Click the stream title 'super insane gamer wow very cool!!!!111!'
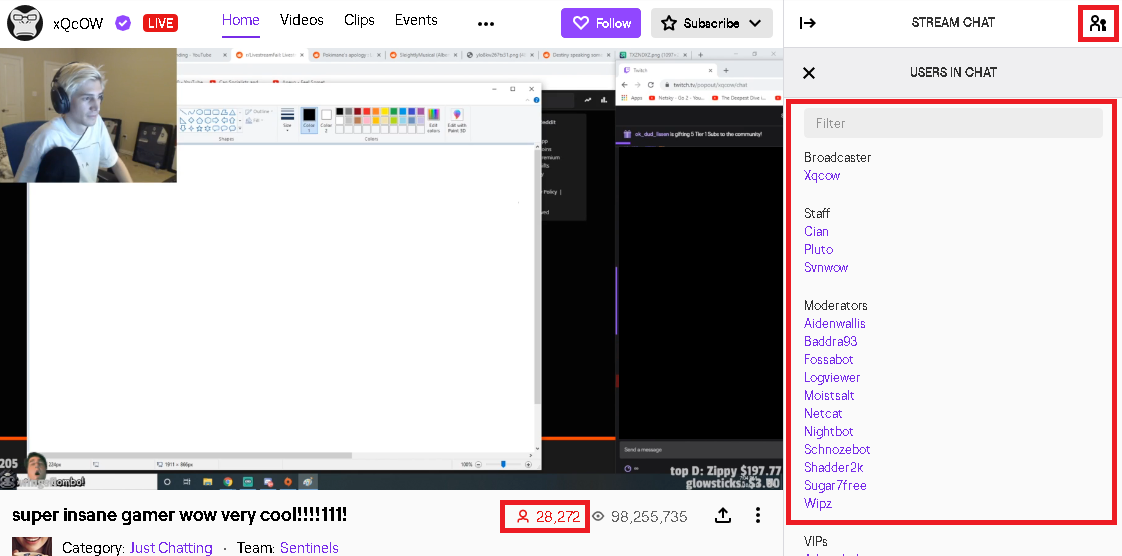This screenshot has height=556, width=1122. tap(180, 514)
